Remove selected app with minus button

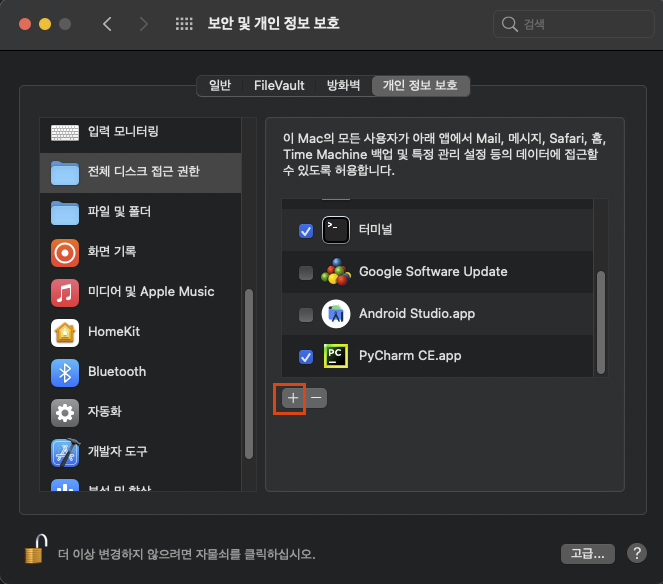pyautogui.click(x=316, y=398)
